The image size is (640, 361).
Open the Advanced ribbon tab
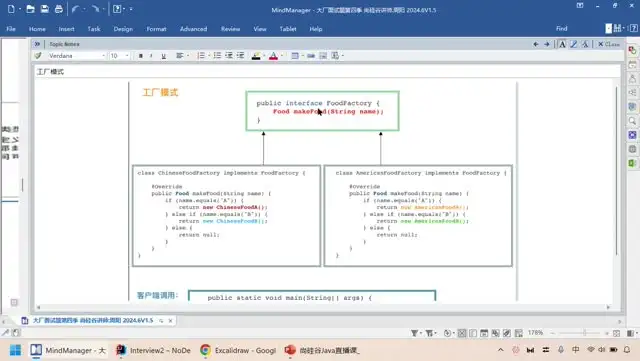click(193, 29)
